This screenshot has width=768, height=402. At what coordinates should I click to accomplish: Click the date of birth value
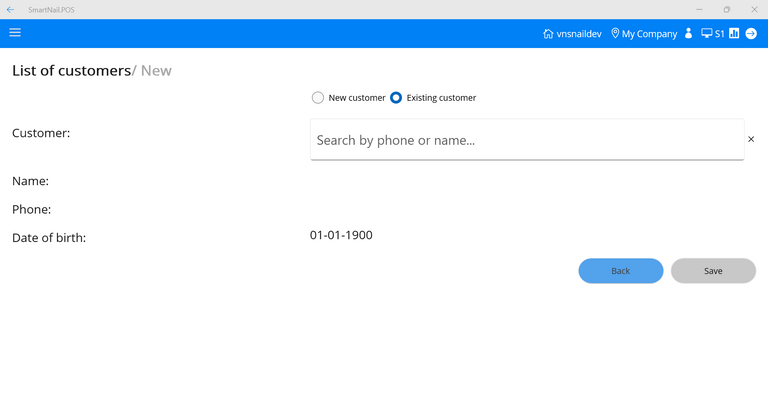pyautogui.click(x=341, y=236)
